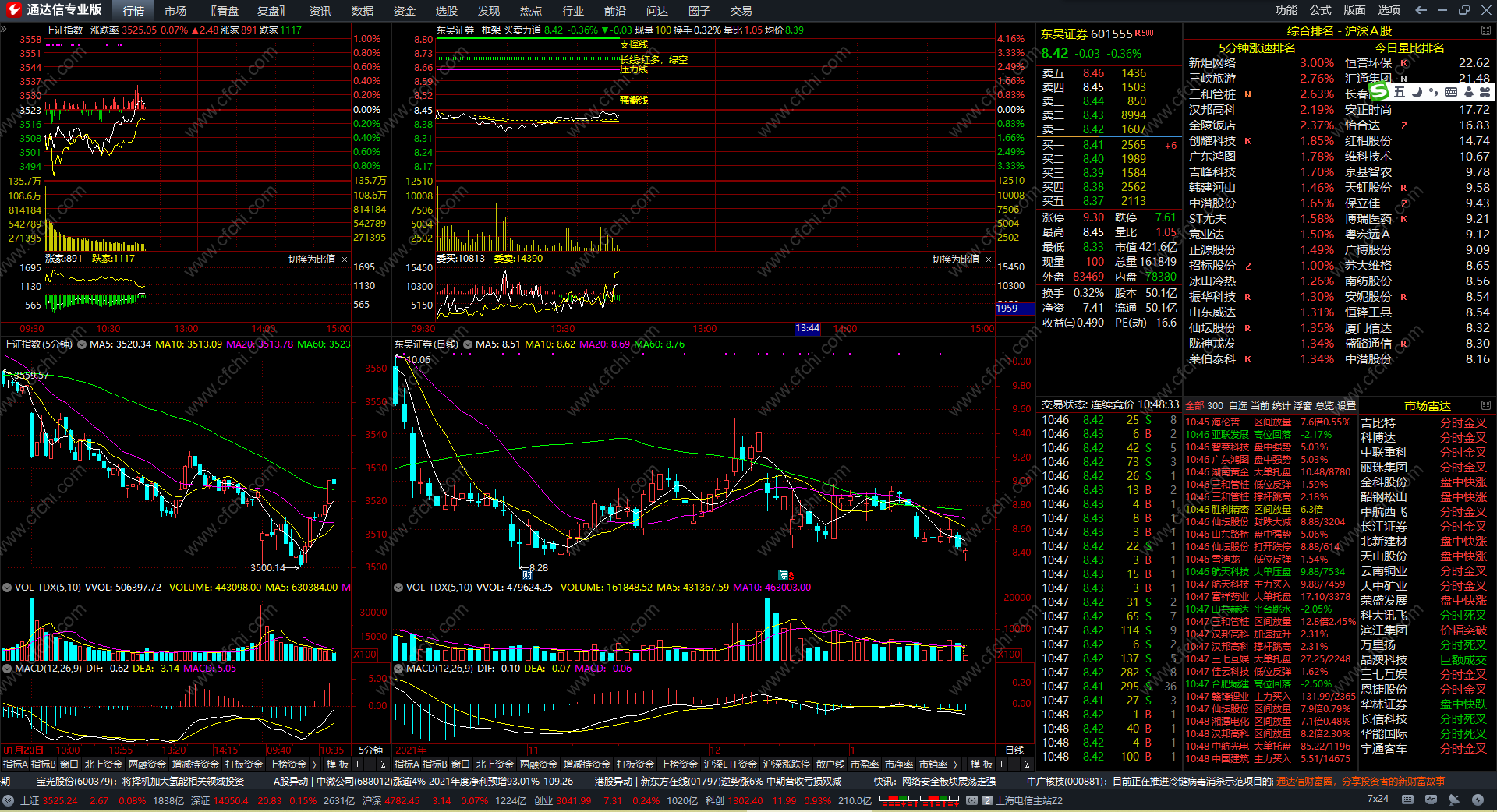
Task: Open the Sogou toolbox four-leaf icon
Action: coord(1483,92)
